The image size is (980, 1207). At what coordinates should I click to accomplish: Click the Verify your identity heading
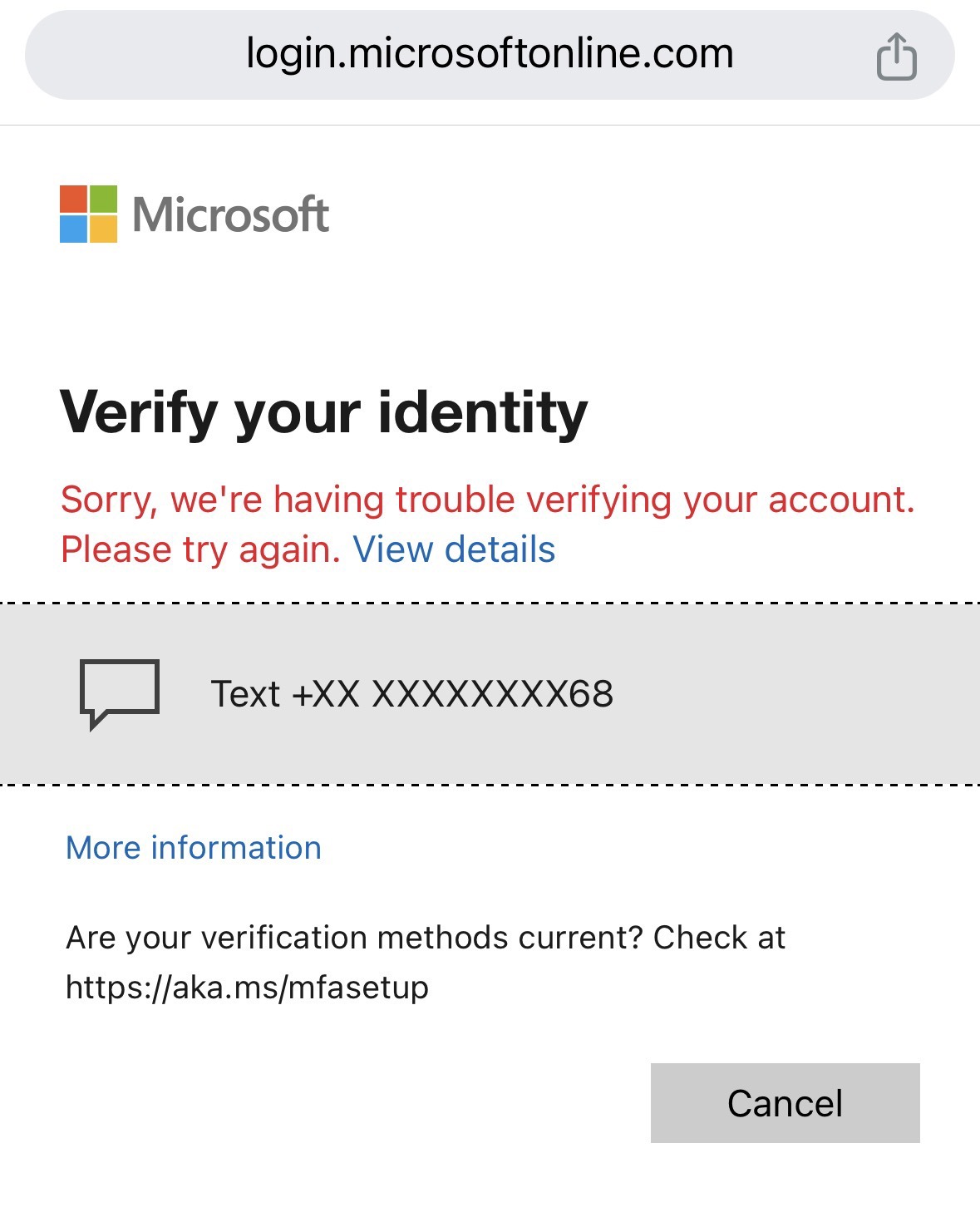click(323, 412)
